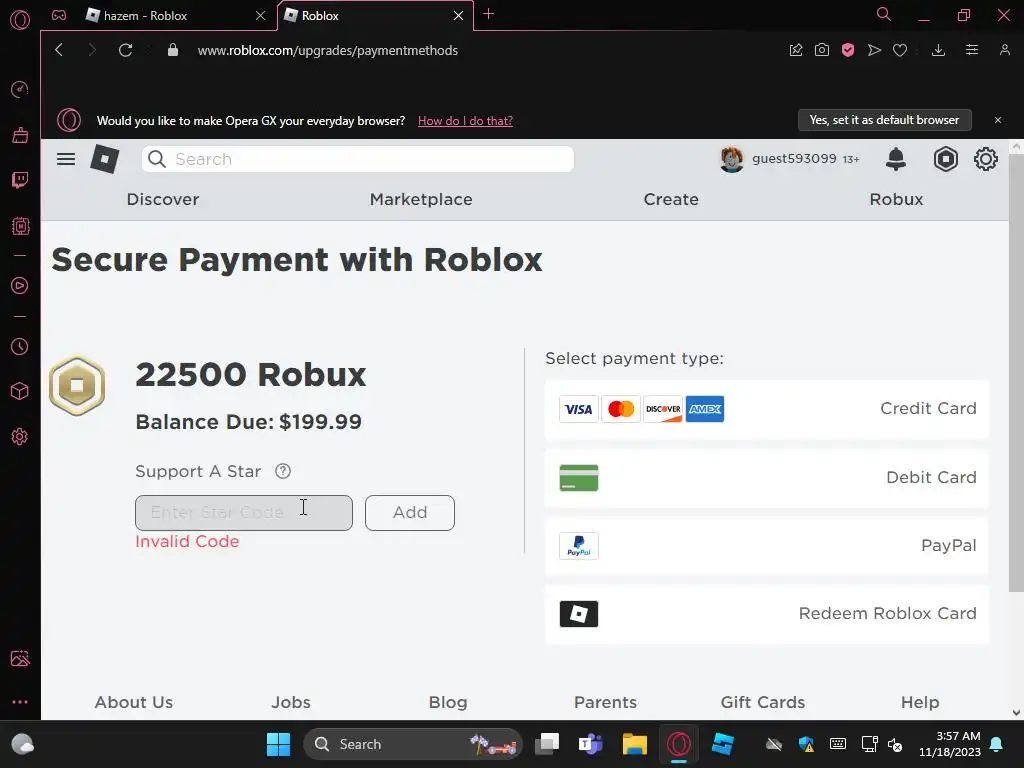Open About Us footer link
The height and width of the screenshot is (768, 1024).
[x=134, y=702]
